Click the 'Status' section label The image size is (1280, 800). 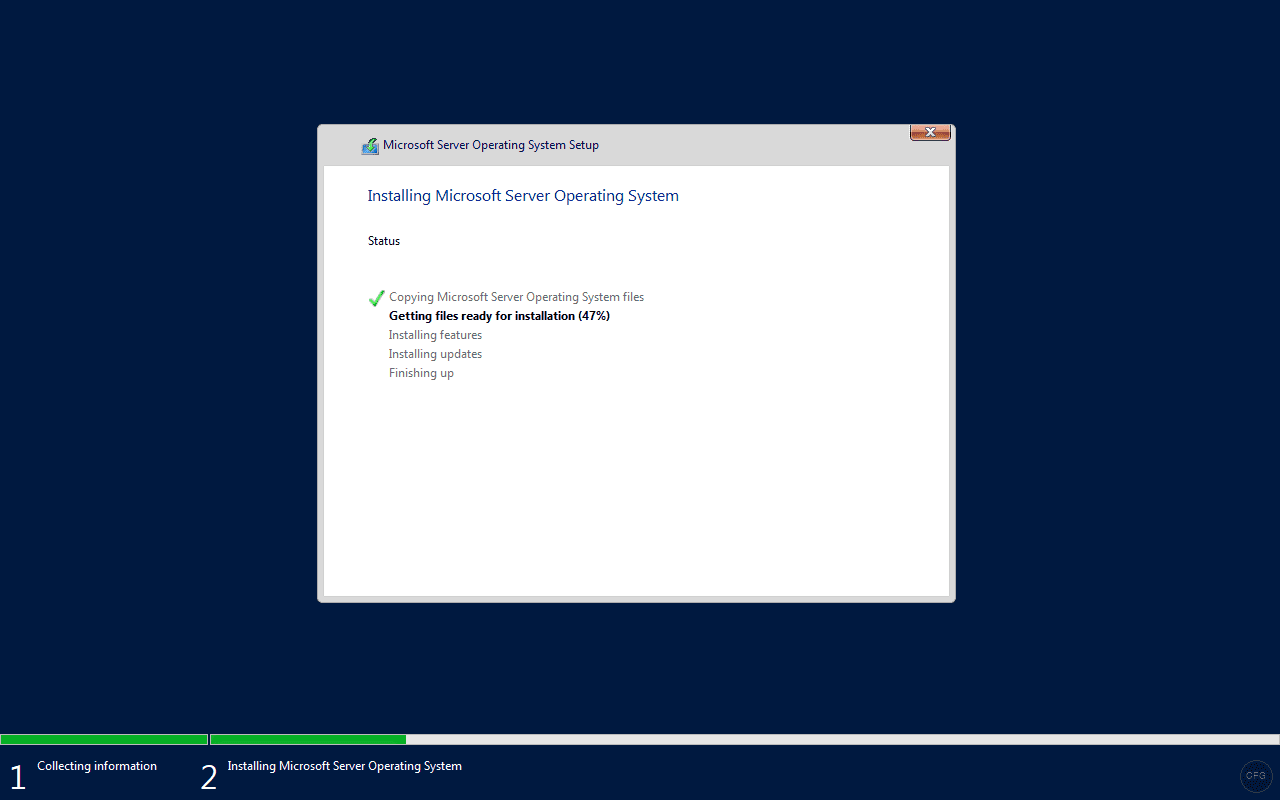(x=384, y=240)
